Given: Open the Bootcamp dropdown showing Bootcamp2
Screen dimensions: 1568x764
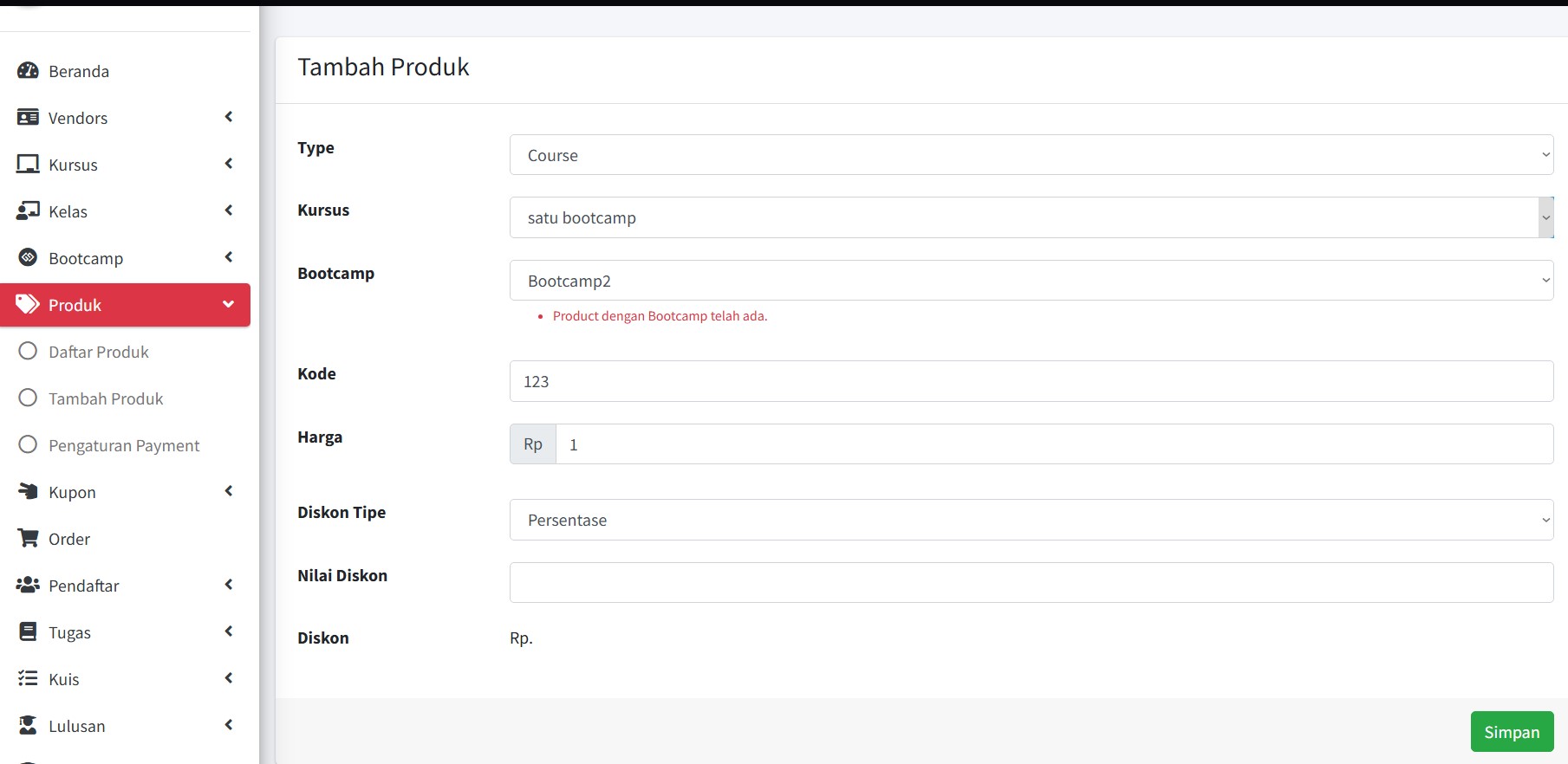Looking at the screenshot, I should click(x=1031, y=281).
